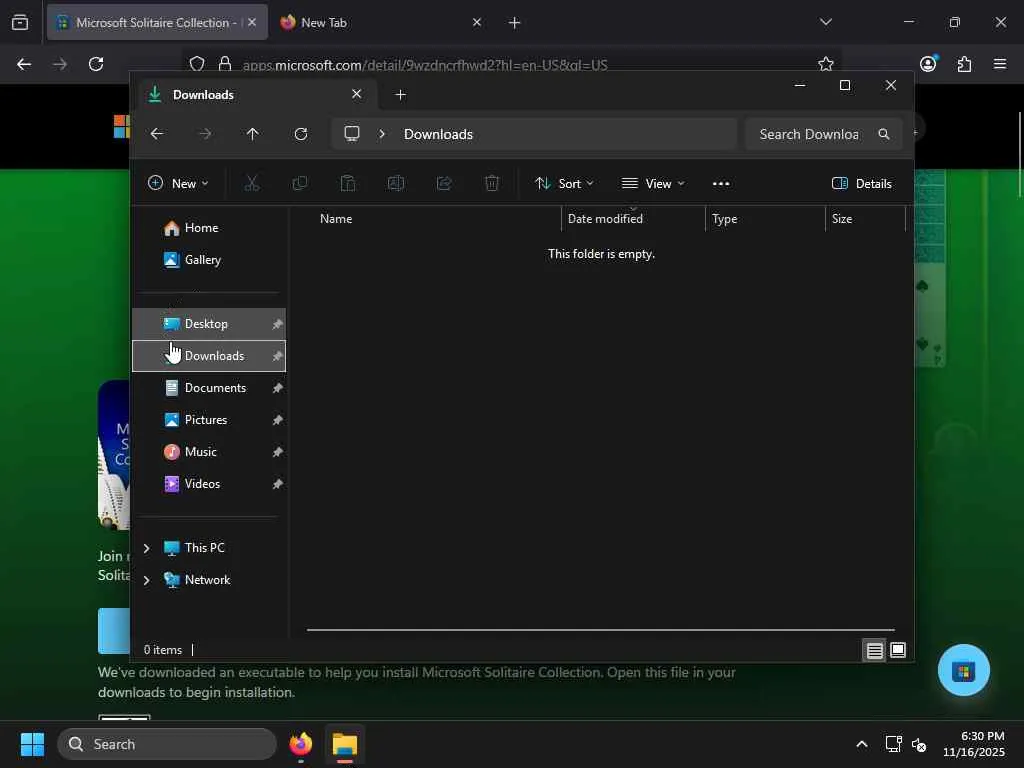This screenshot has width=1024, height=768.
Task: Click the horizontal scrollbar in file list
Action: [x=601, y=630]
